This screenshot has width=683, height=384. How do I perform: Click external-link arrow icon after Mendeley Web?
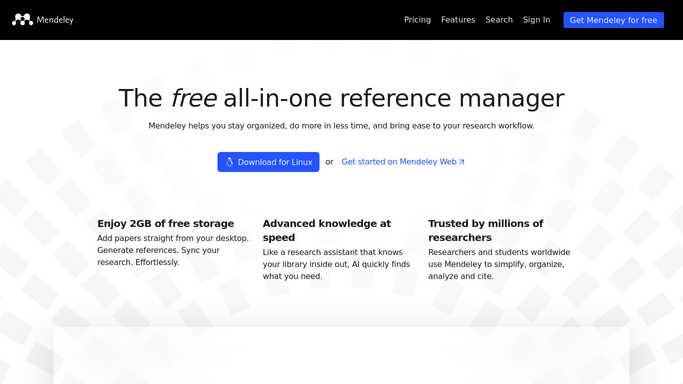(x=462, y=162)
